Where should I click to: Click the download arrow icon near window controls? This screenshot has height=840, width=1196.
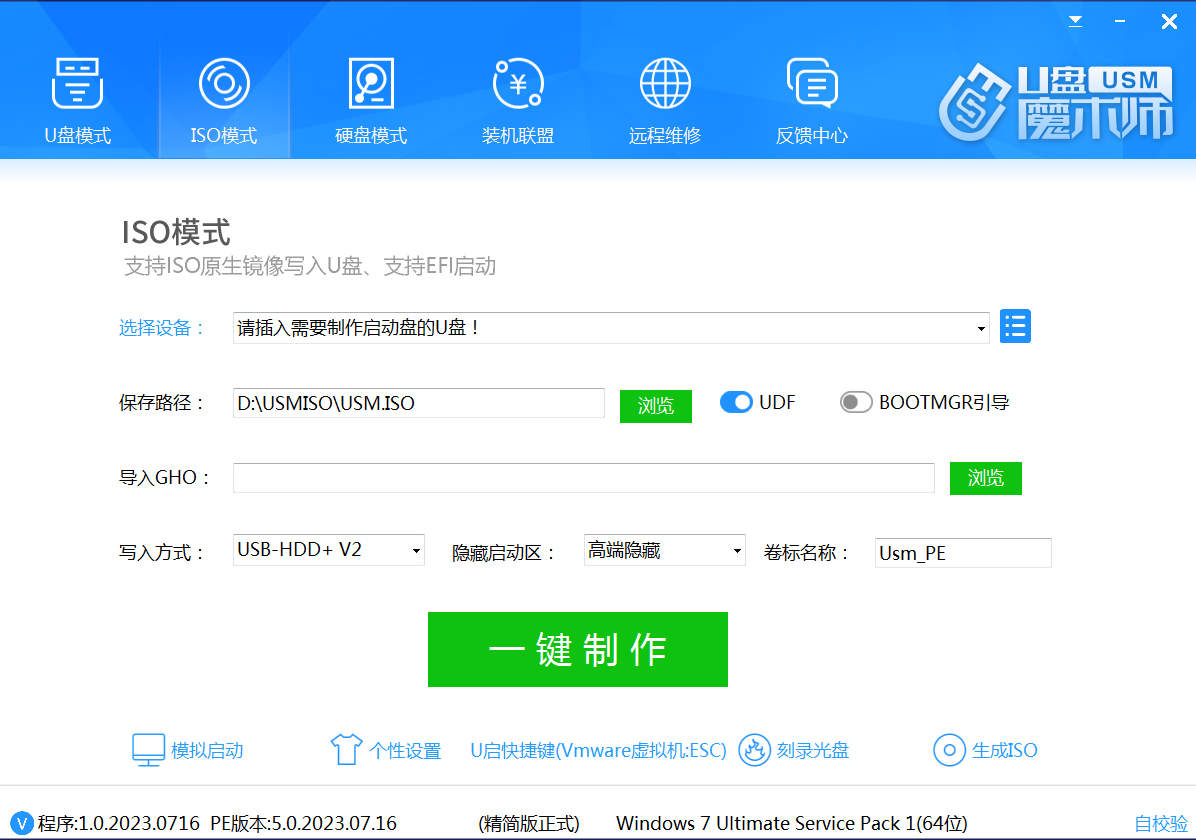pyautogui.click(x=1075, y=20)
